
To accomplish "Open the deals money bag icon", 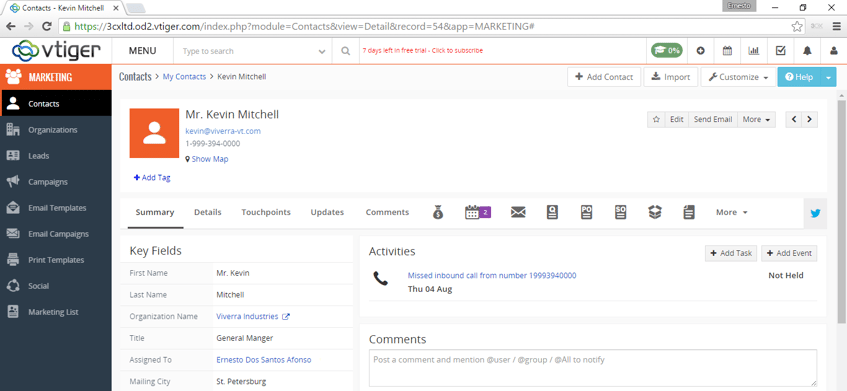I will (438, 212).
